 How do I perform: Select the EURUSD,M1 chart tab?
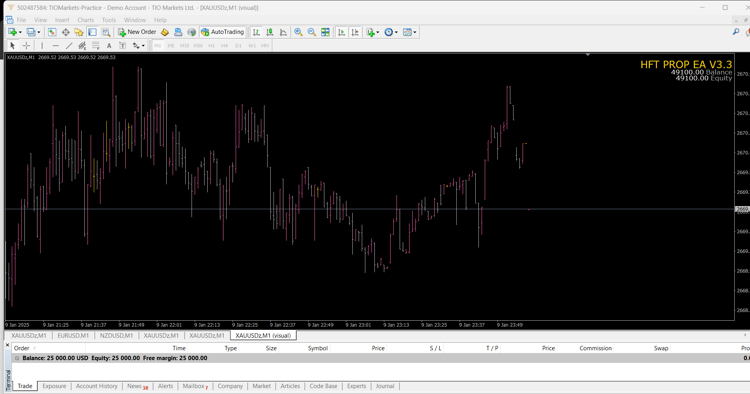click(x=73, y=336)
